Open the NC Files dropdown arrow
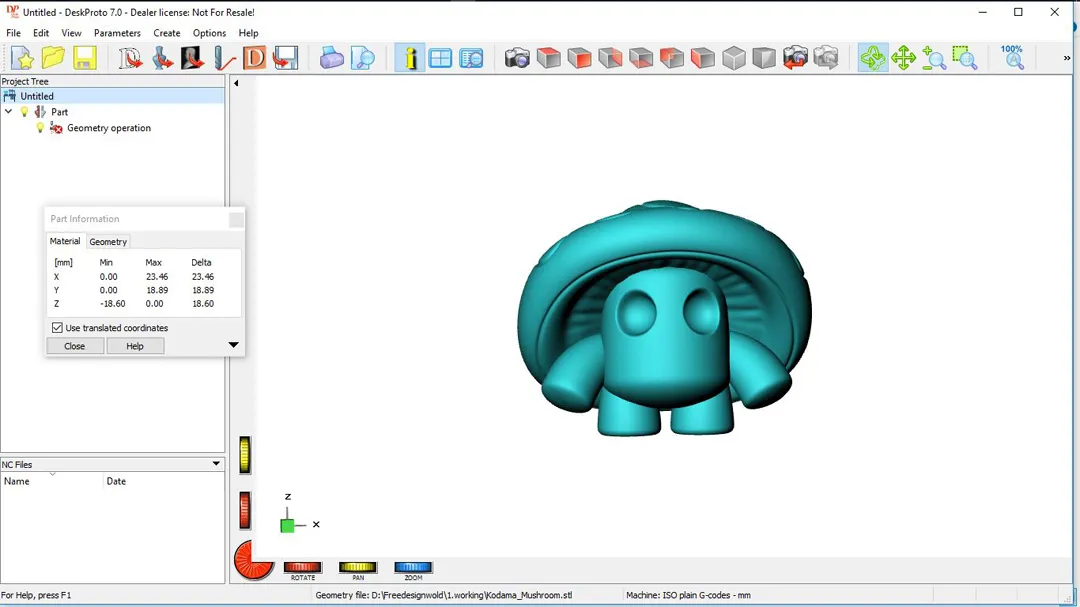Viewport: 1080px width, 607px height. [216, 464]
